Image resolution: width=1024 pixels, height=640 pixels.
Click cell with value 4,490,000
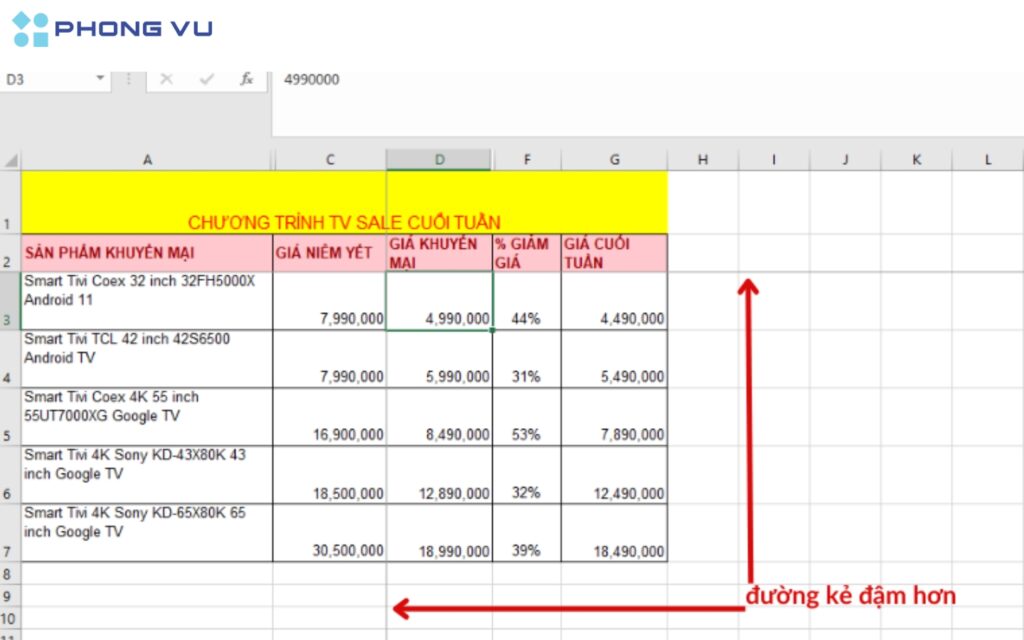coord(615,301)
